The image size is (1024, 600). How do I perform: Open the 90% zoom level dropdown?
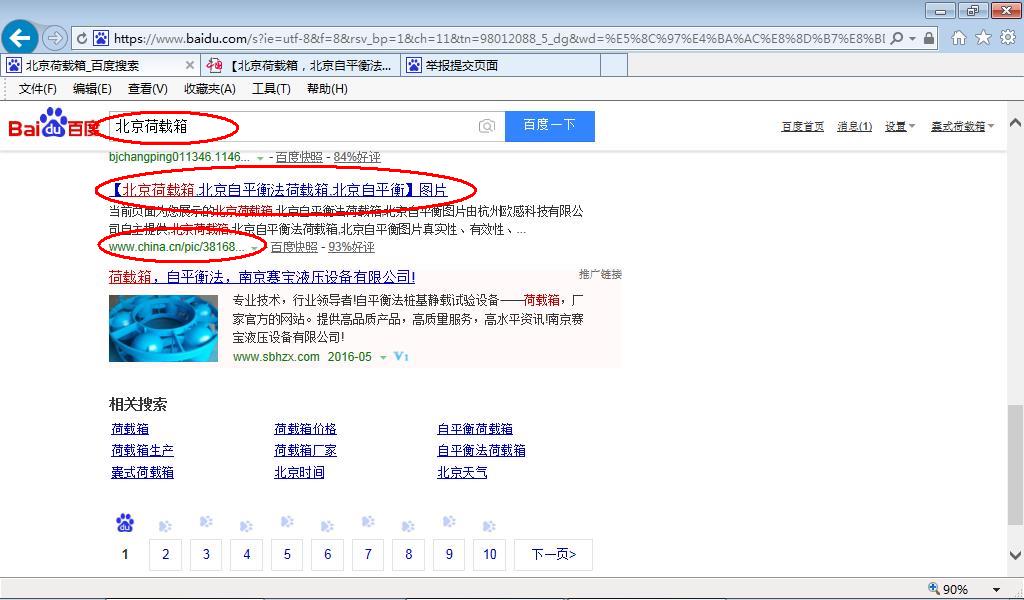[x=996, y=590]
